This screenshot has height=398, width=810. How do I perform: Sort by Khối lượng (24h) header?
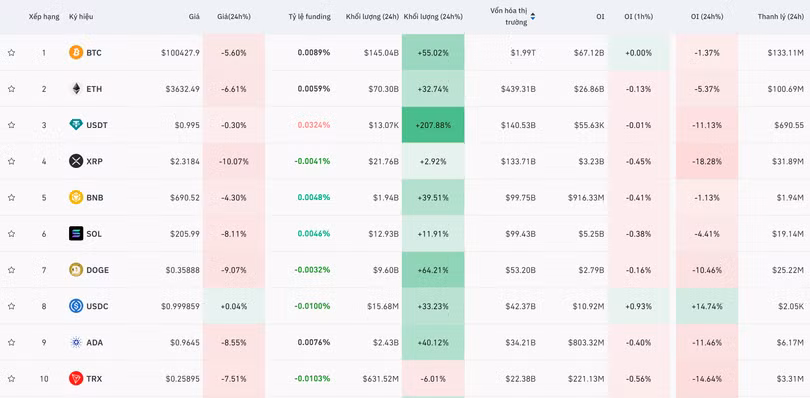[x=372, y=17]
